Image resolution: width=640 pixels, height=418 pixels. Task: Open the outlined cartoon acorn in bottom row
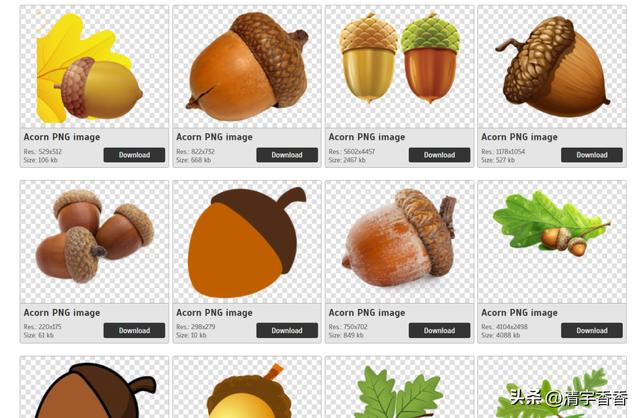pyautogui.click(x=95, y=392)
